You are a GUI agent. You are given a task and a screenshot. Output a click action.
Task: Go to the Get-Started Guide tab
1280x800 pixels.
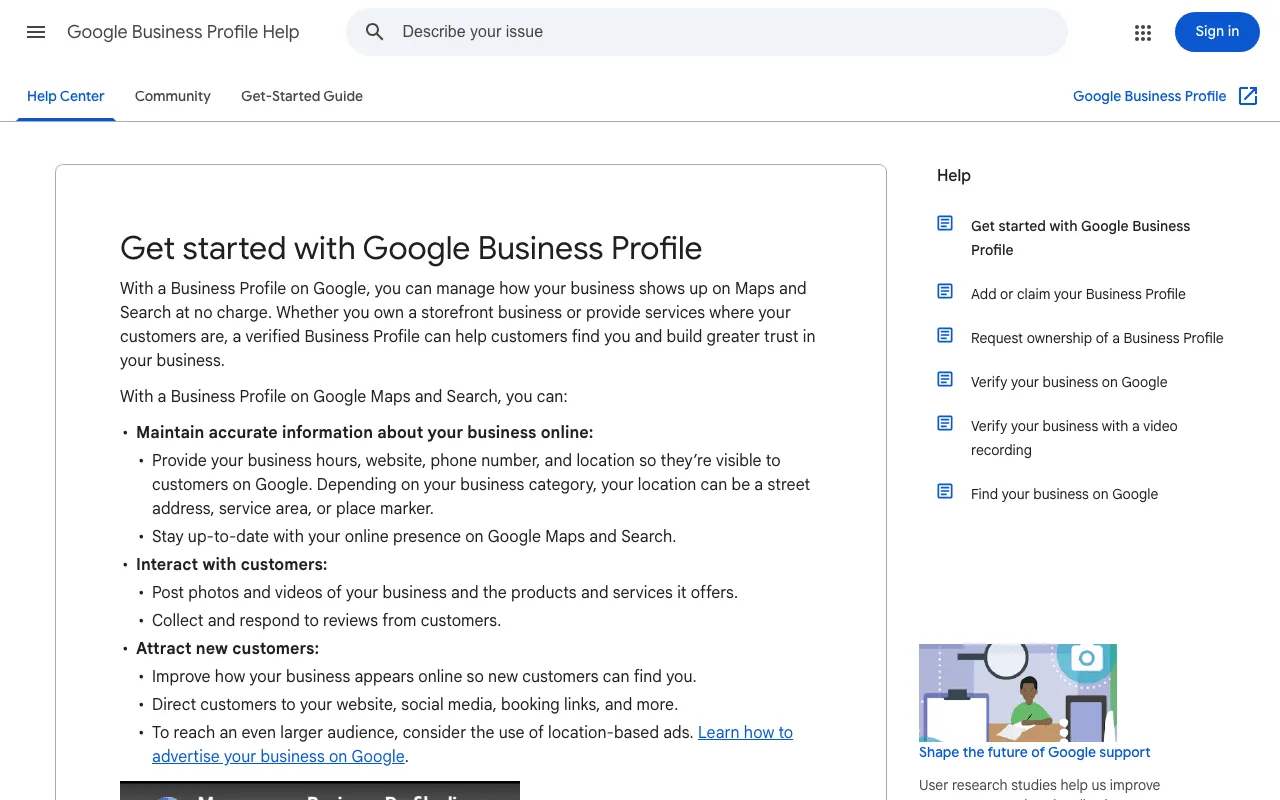point(302,96)
